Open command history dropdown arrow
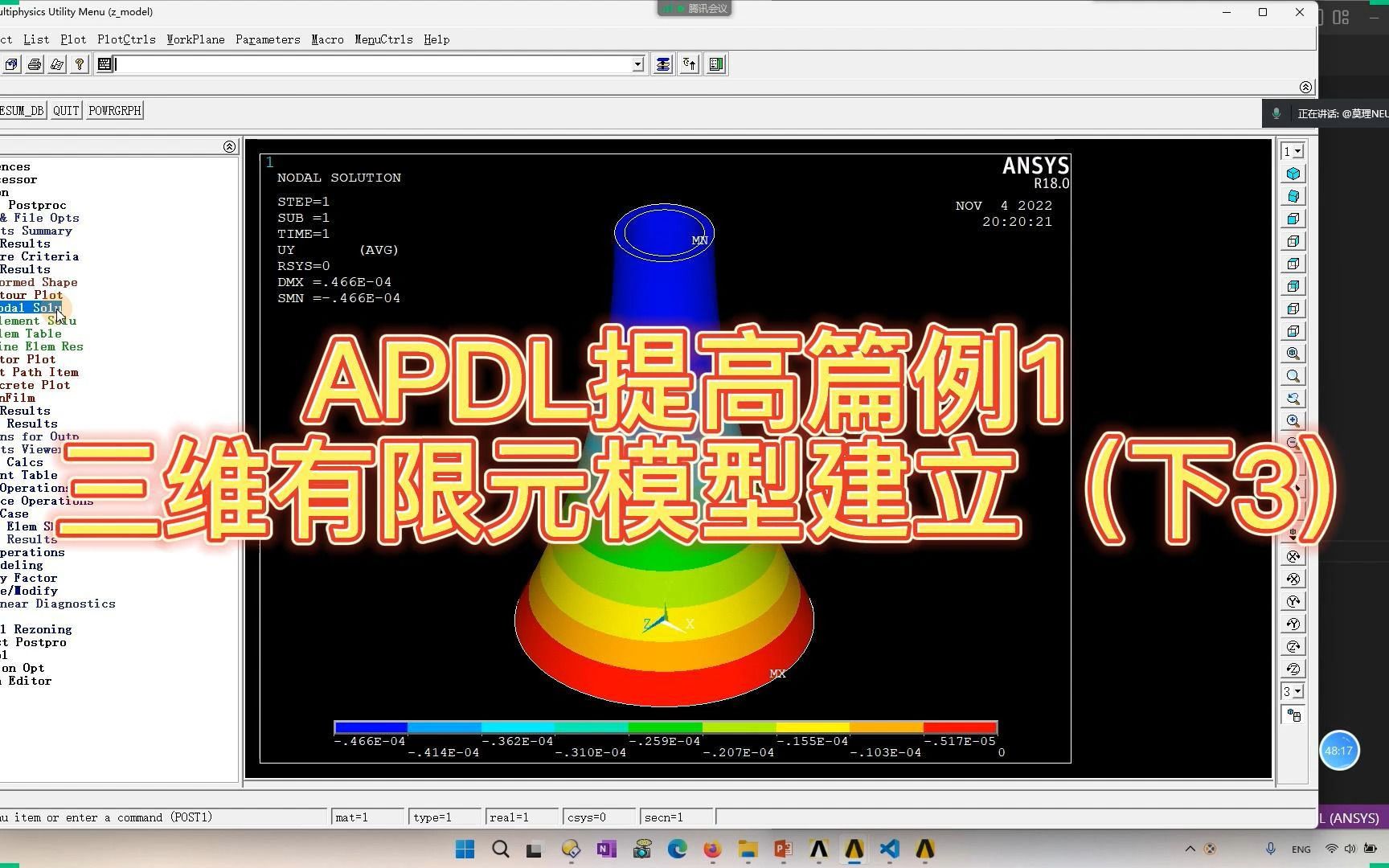1389x868 pixels. pyautogui.click(x=638, y=64)
